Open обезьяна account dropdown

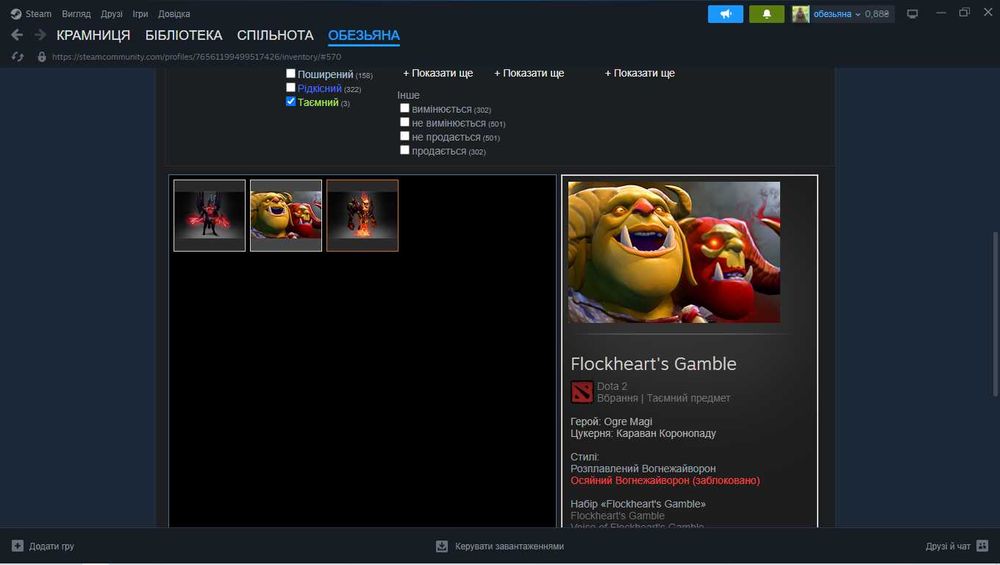837,13
